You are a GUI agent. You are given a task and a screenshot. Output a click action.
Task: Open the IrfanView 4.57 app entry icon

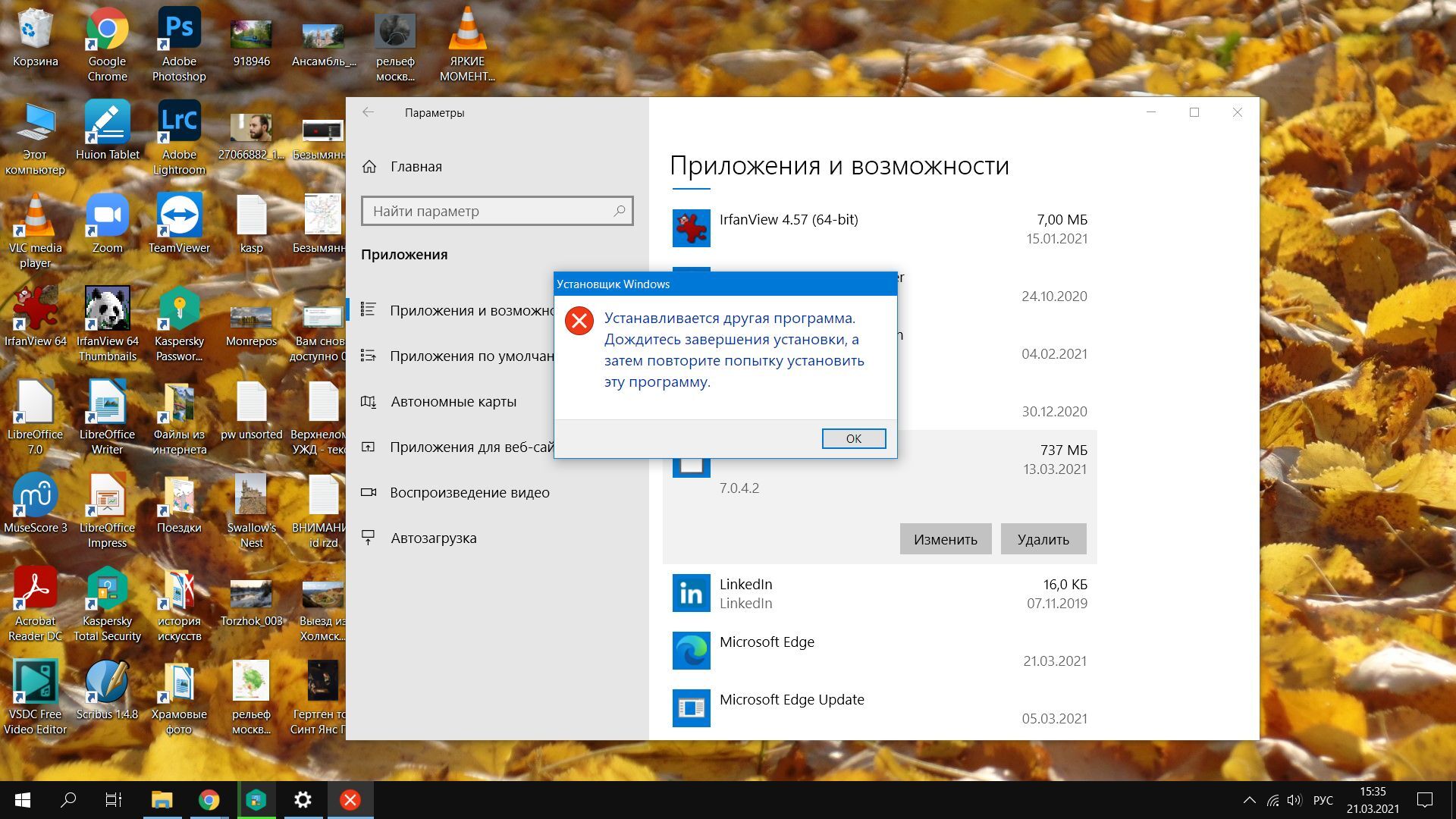click(x=691, y=228)
